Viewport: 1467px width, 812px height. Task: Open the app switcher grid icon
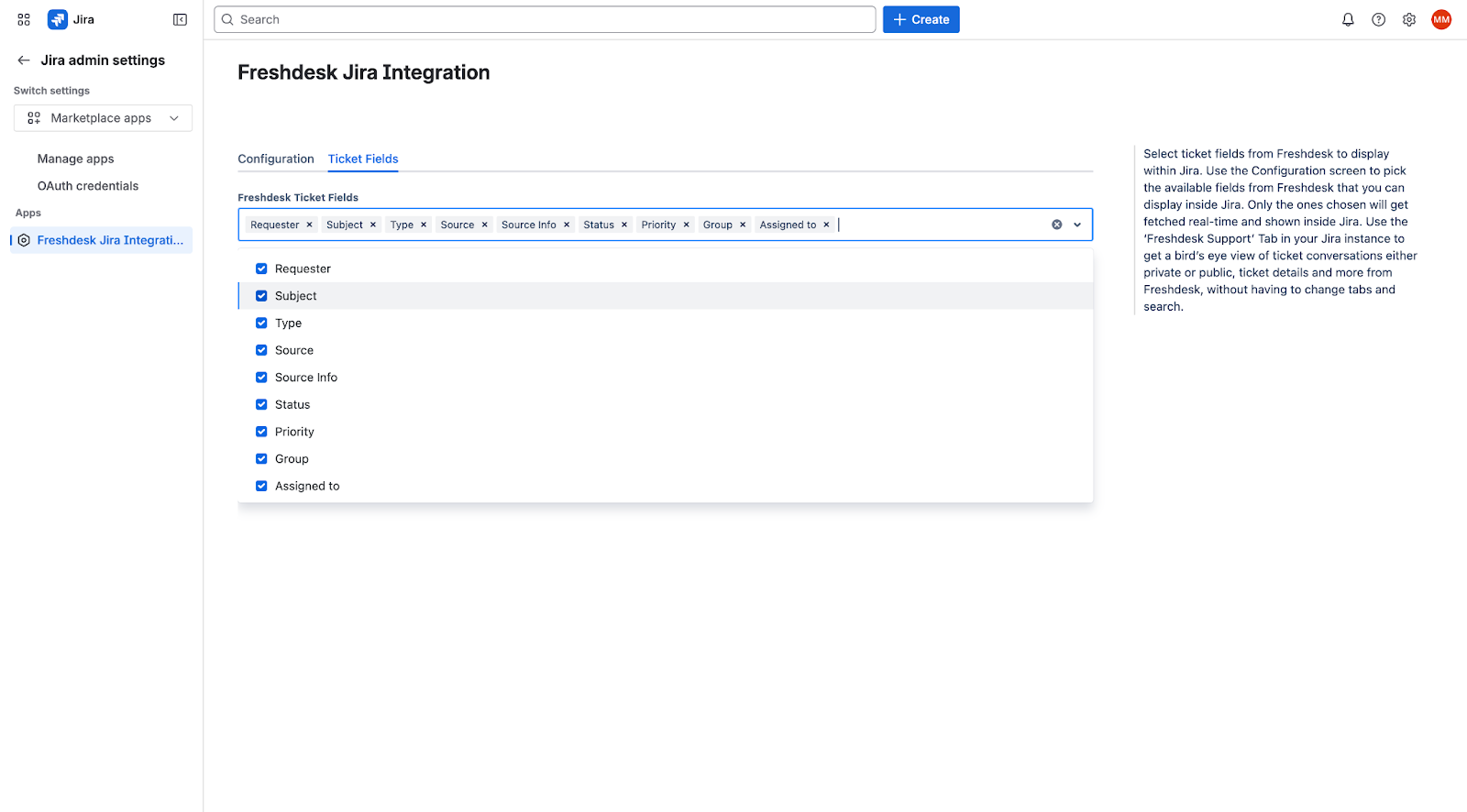point(24,19)
